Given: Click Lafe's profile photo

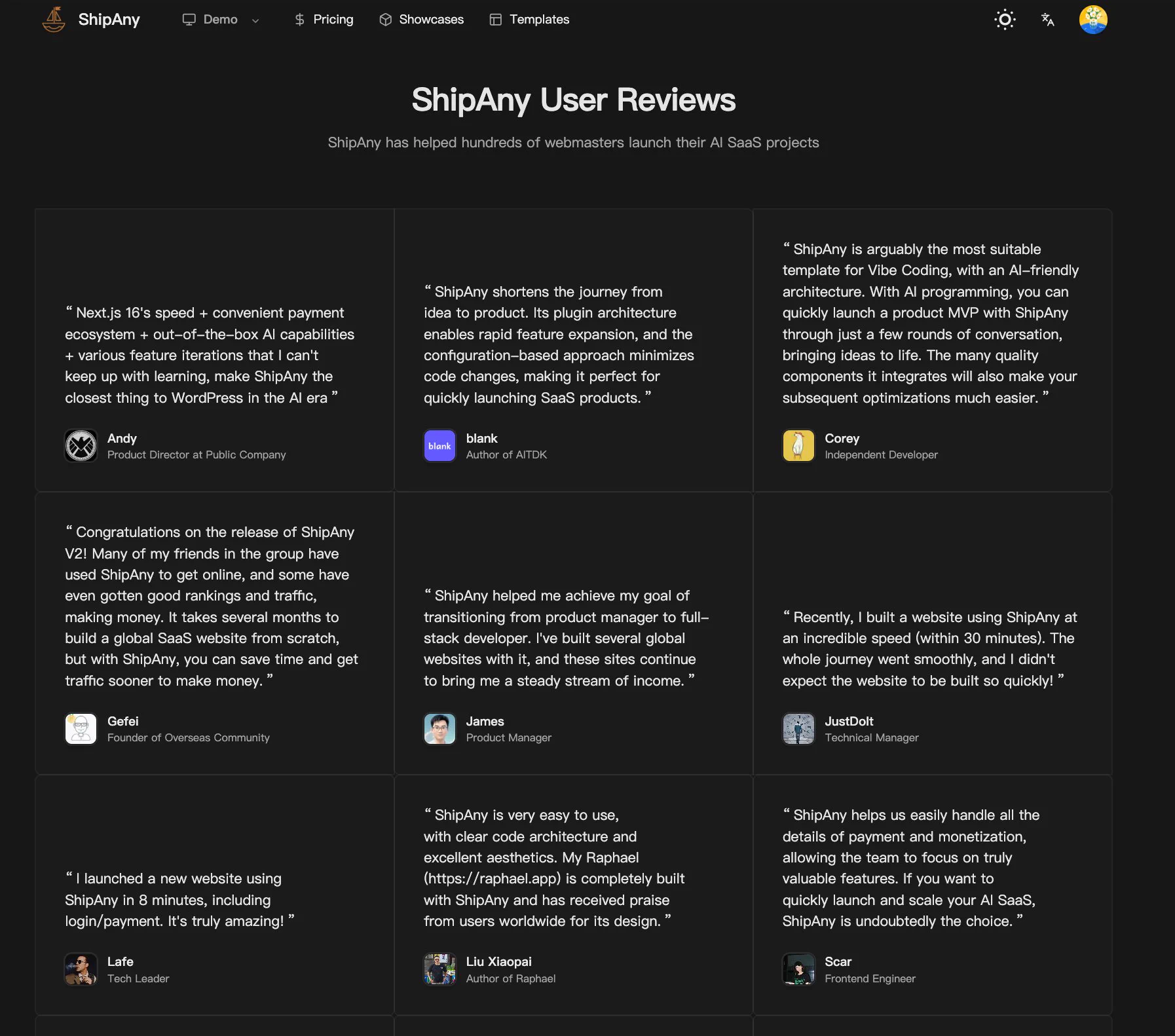Looking at the screenshot, I should [x=81, y=969].
